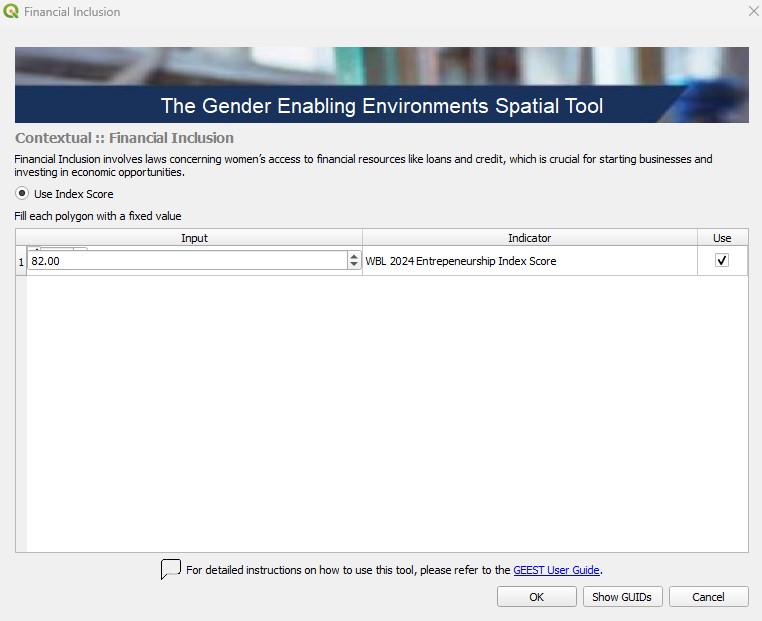Click the Indicator column header
Image resolution: width=762 pixels, height=621 pixels.
click(x=530, y=238)
